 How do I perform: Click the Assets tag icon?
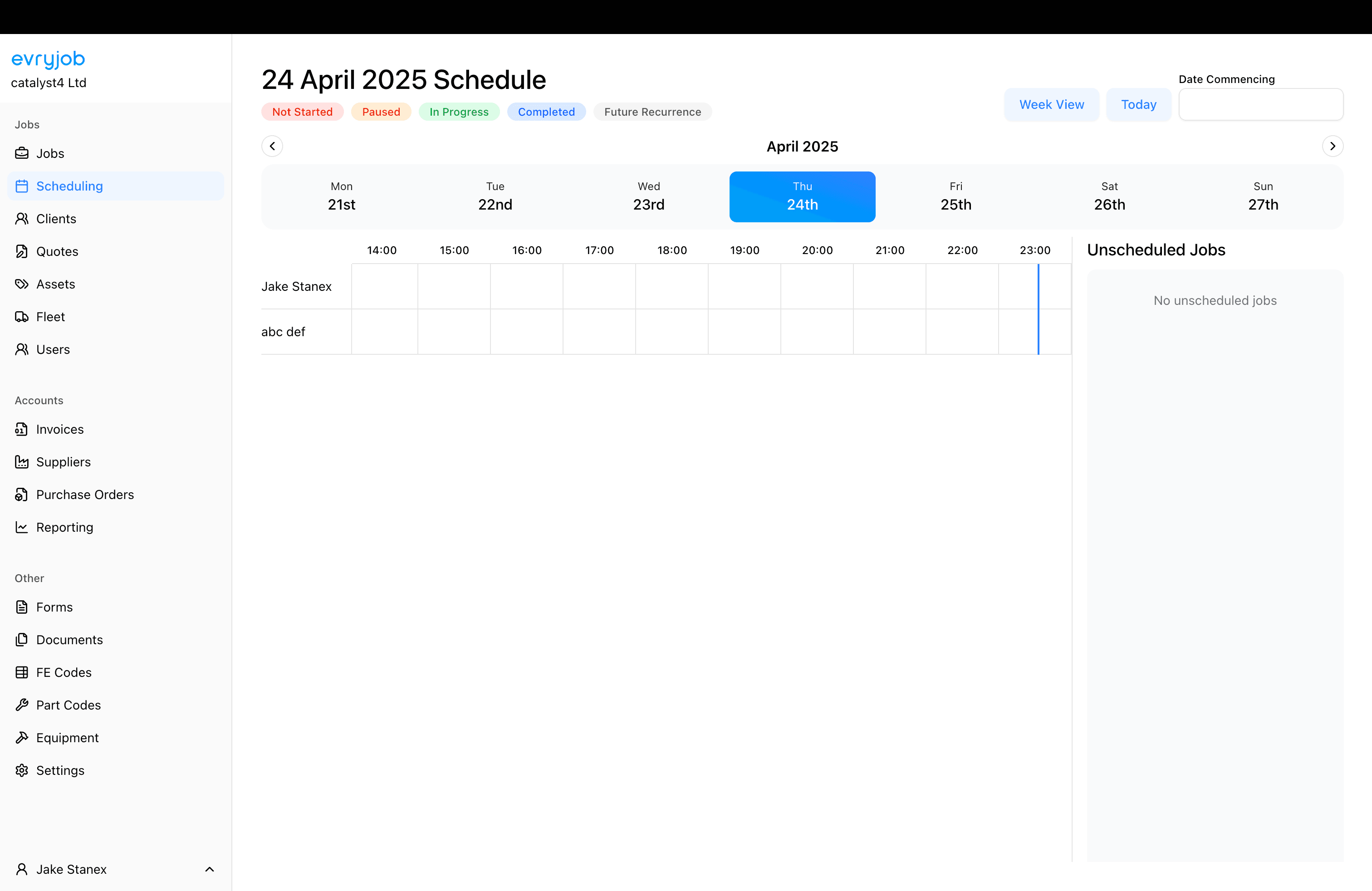coord(22,284)
